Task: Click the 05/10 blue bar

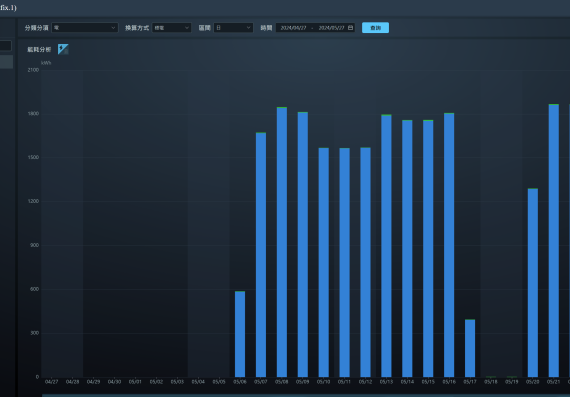Action: 324,262
